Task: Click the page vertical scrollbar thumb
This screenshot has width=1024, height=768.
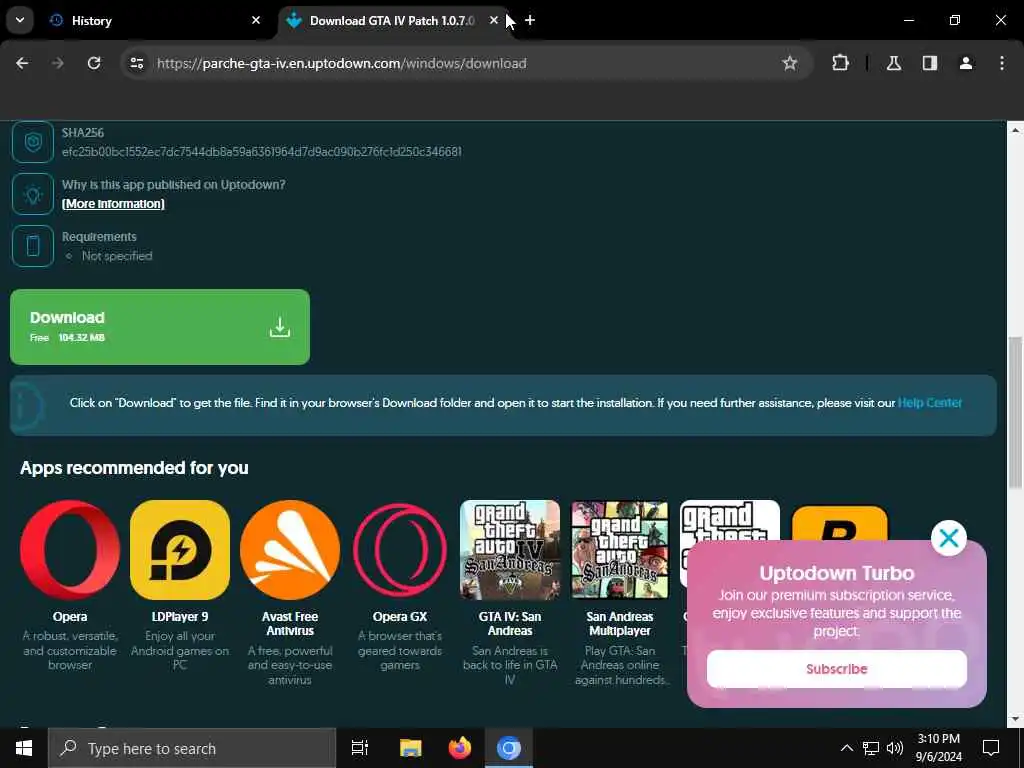Action: click(x=1015, y=411)
